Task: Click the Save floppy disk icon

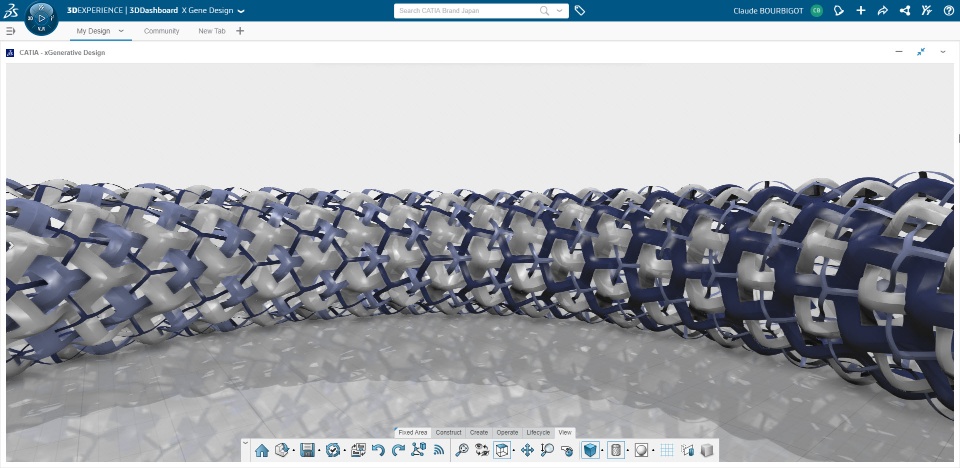Action: tap(307, 450)
